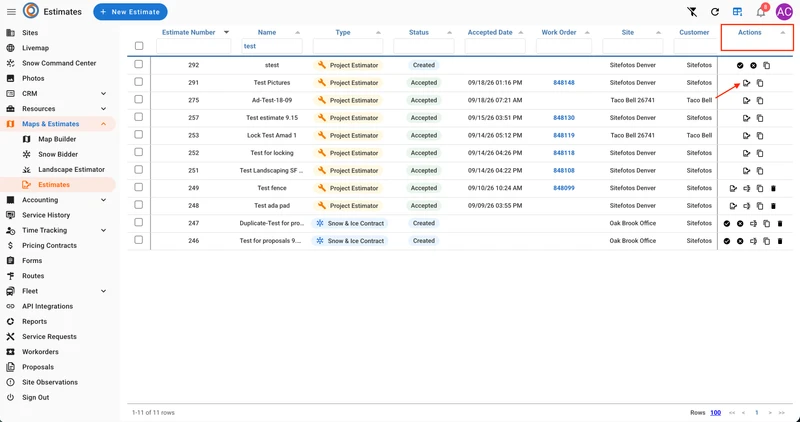This screenshot has width=800, height=422.
Task: Open work order link 848148
Action: point(564,83)
